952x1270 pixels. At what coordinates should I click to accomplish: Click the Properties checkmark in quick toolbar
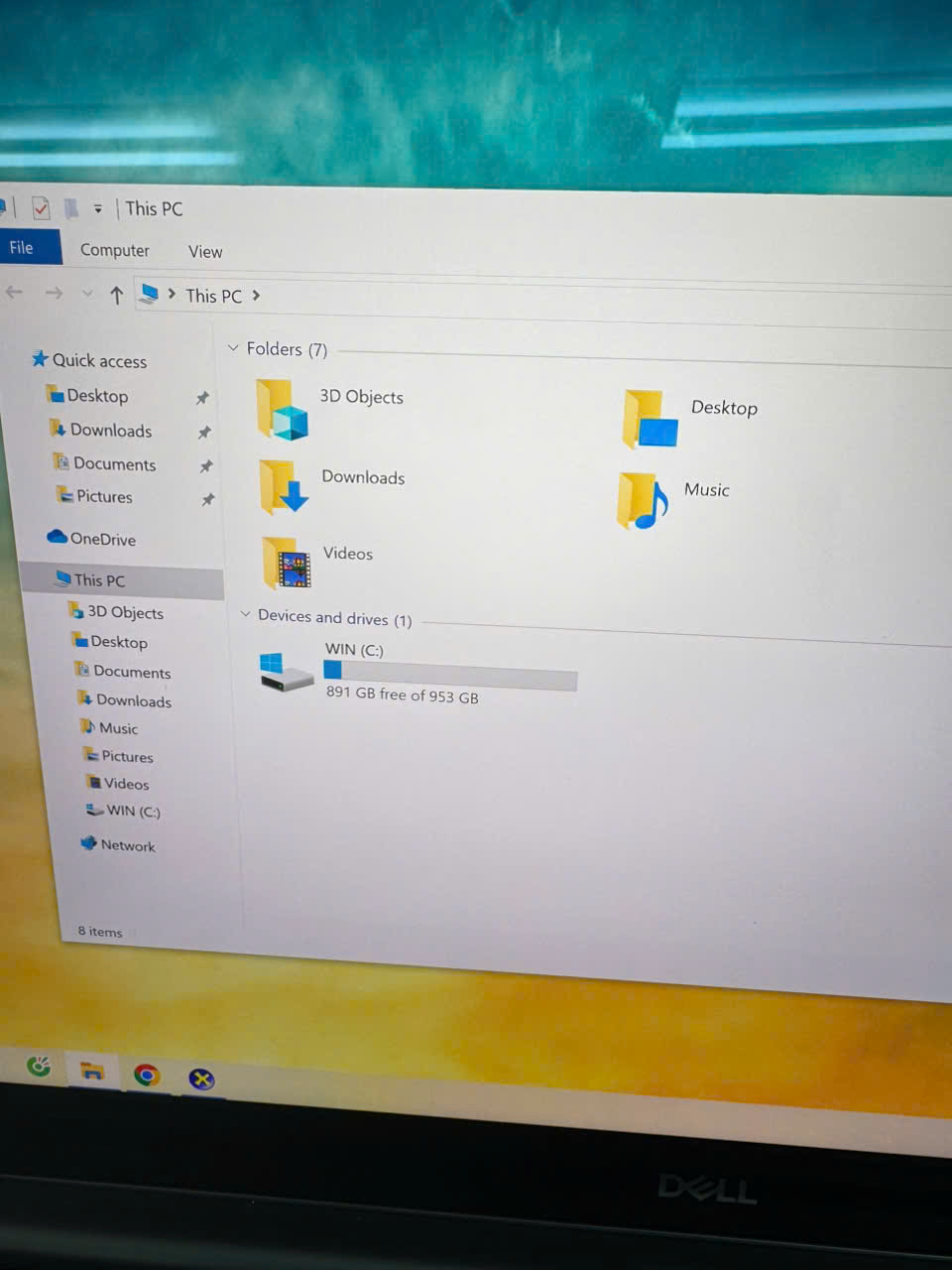(41, 208)
